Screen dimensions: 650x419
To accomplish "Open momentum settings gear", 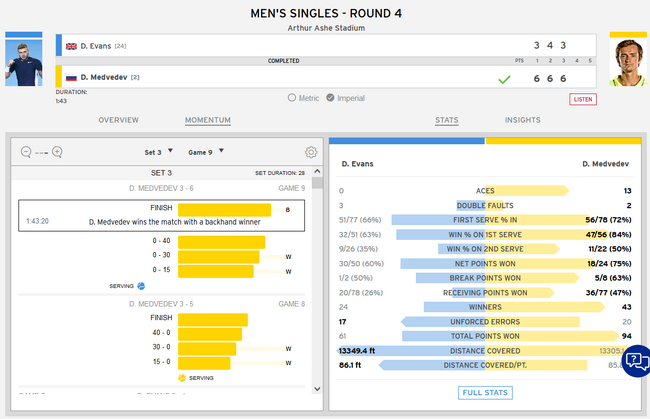I will 311,152.
